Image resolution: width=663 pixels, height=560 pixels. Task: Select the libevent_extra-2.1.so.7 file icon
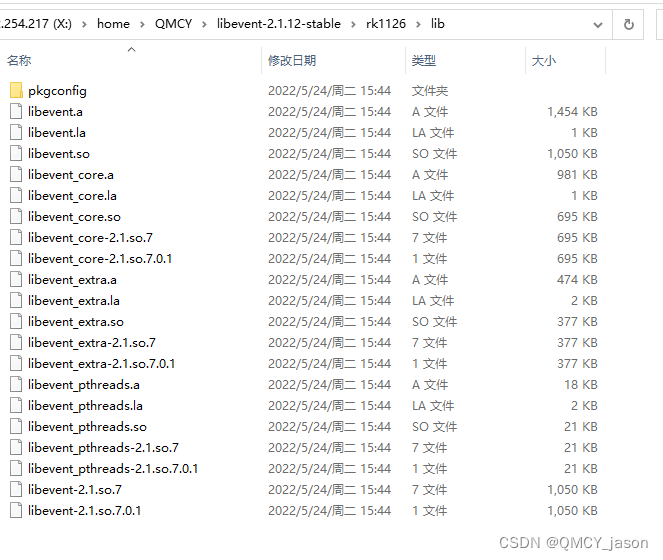16,342
